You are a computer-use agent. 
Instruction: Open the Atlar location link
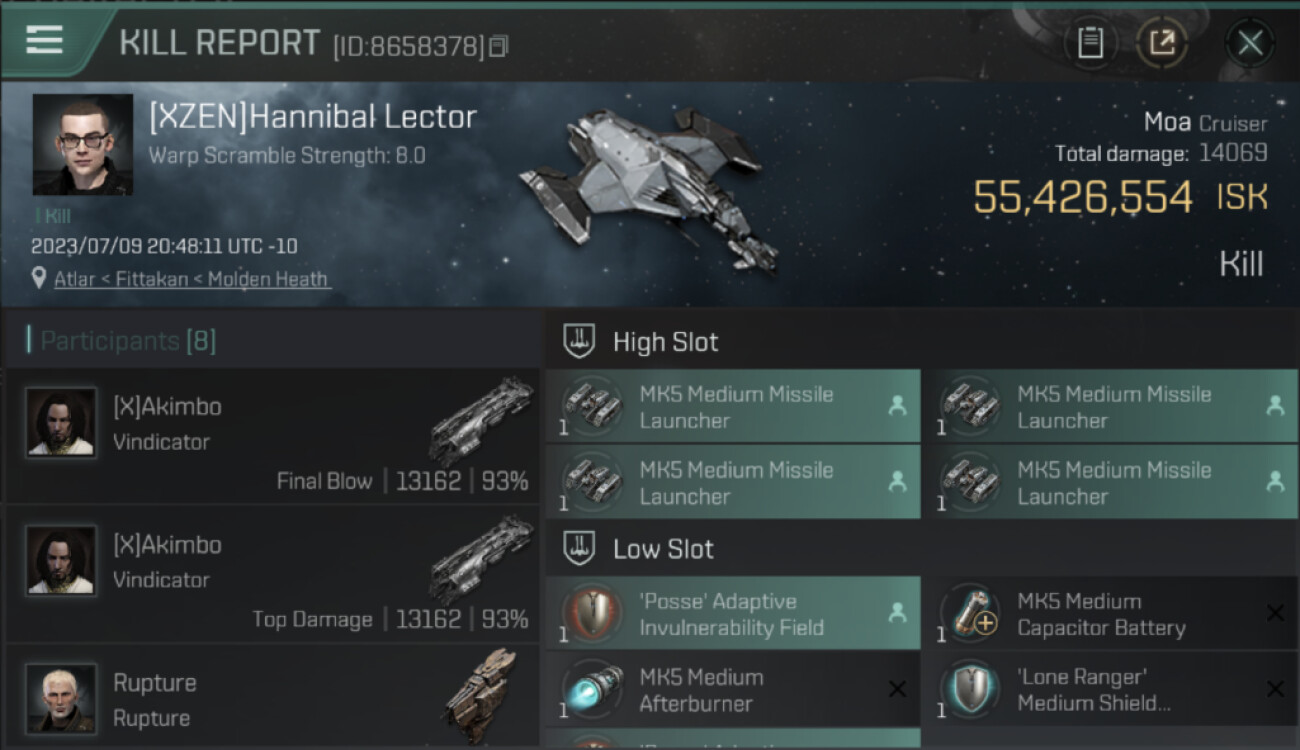tap(192, 279)
